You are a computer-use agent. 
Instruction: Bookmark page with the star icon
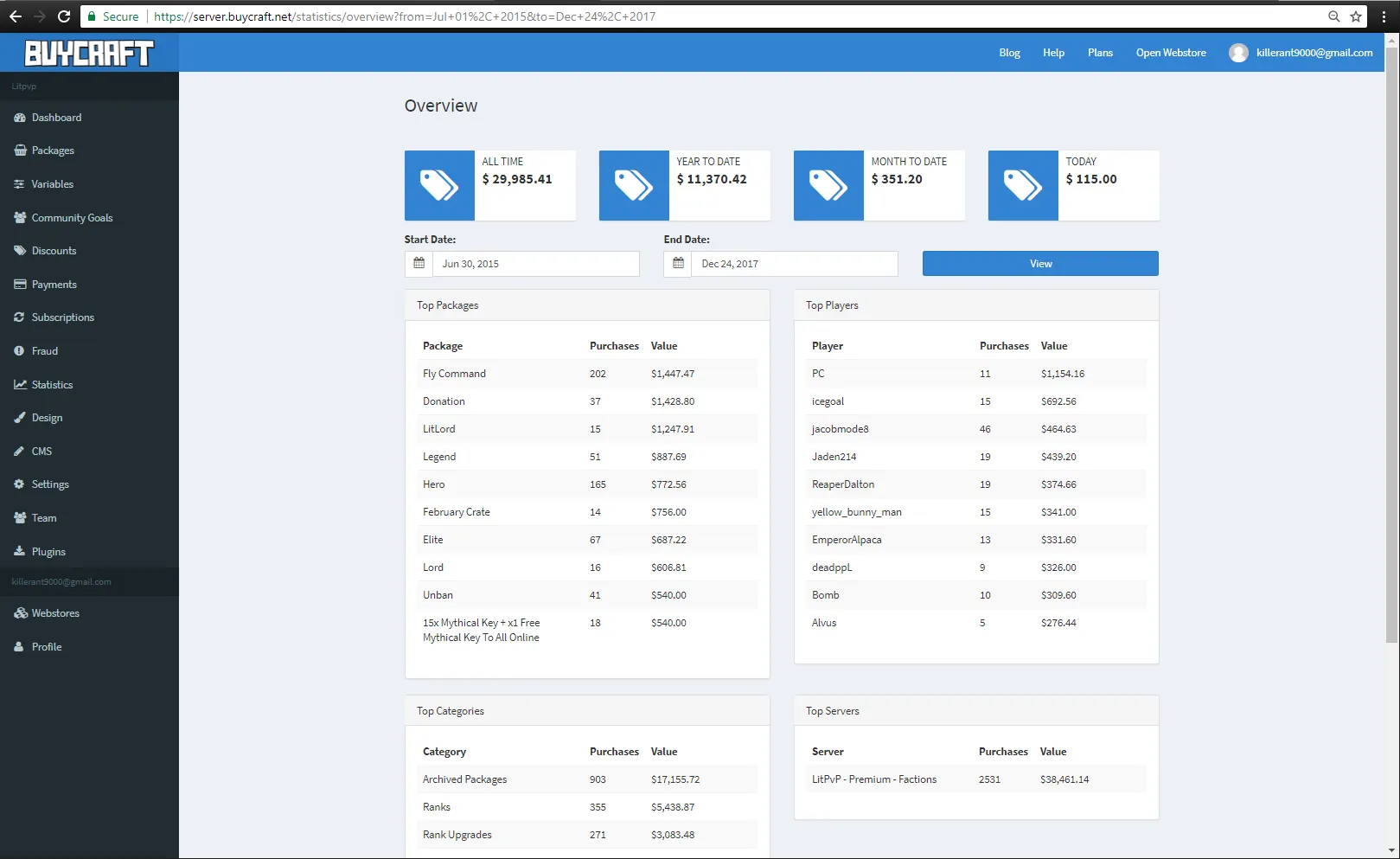click(x=1356, y=16)
